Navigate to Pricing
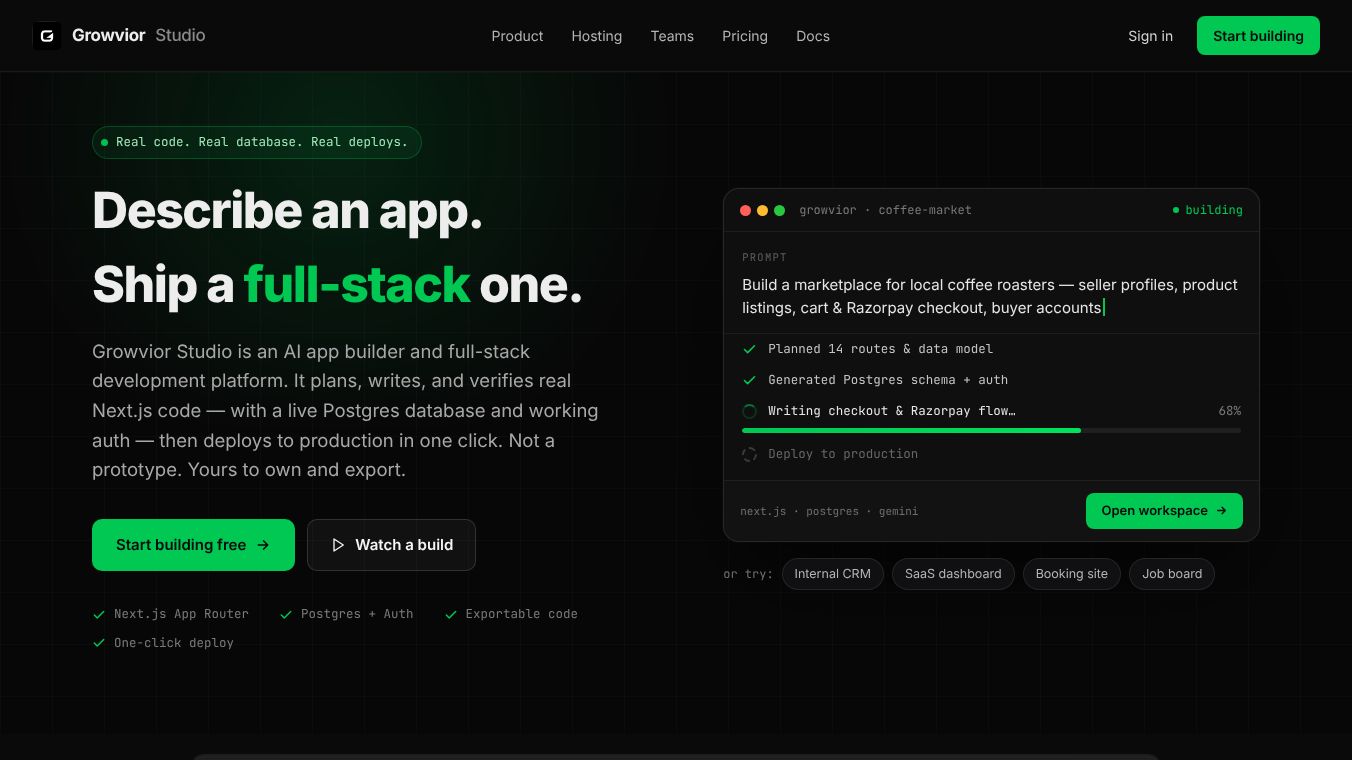This screenshot has width=1352, height=760. click(x=745, y=36)
